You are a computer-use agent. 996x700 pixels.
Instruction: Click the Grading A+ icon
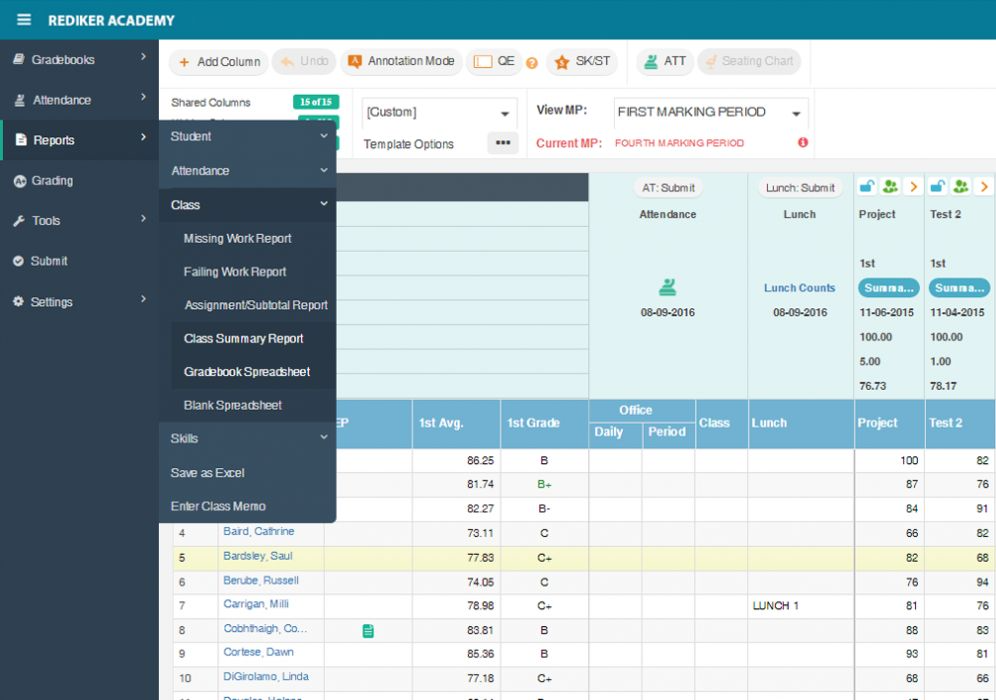coord(20,180)
